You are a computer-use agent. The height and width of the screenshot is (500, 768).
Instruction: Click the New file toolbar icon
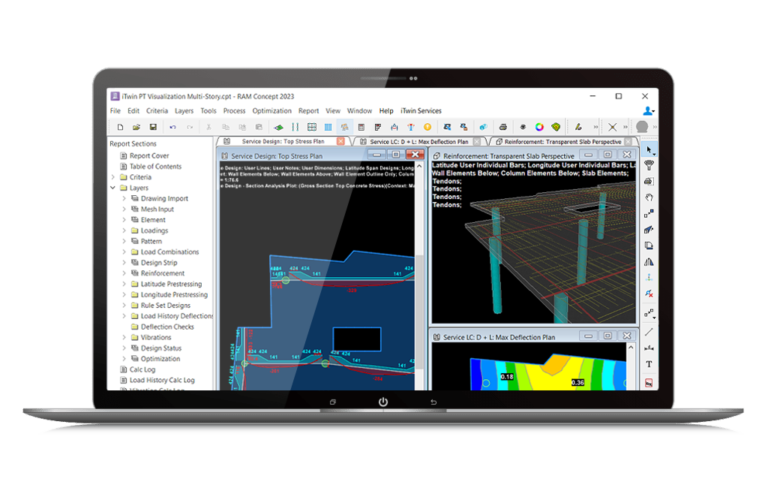[x=119, y=127]
